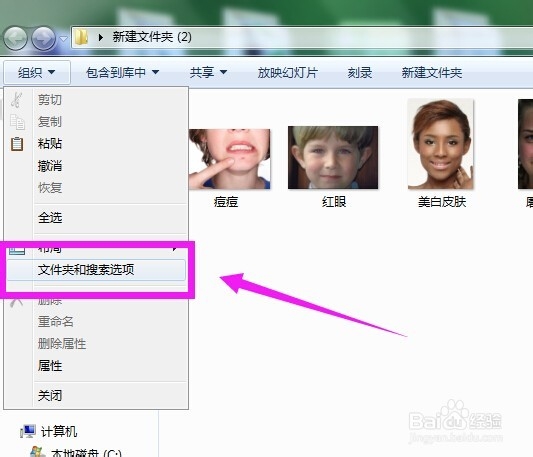Click the folder icon in address bar
The height and width of the screenshot is (457, 533).
point(81,37)
